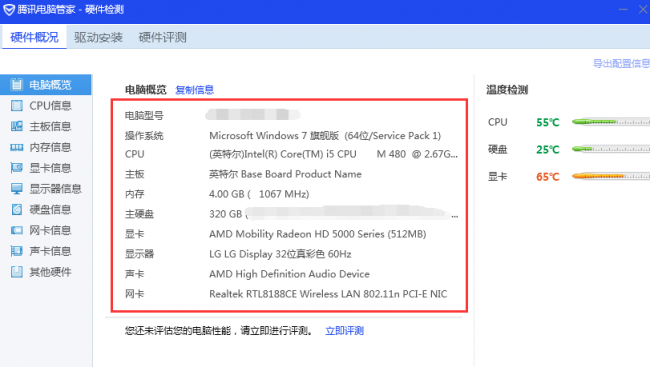Open the 硬盘信息 hard disk icon
Viewport: 650px width, 367px height.
(17, 209)
